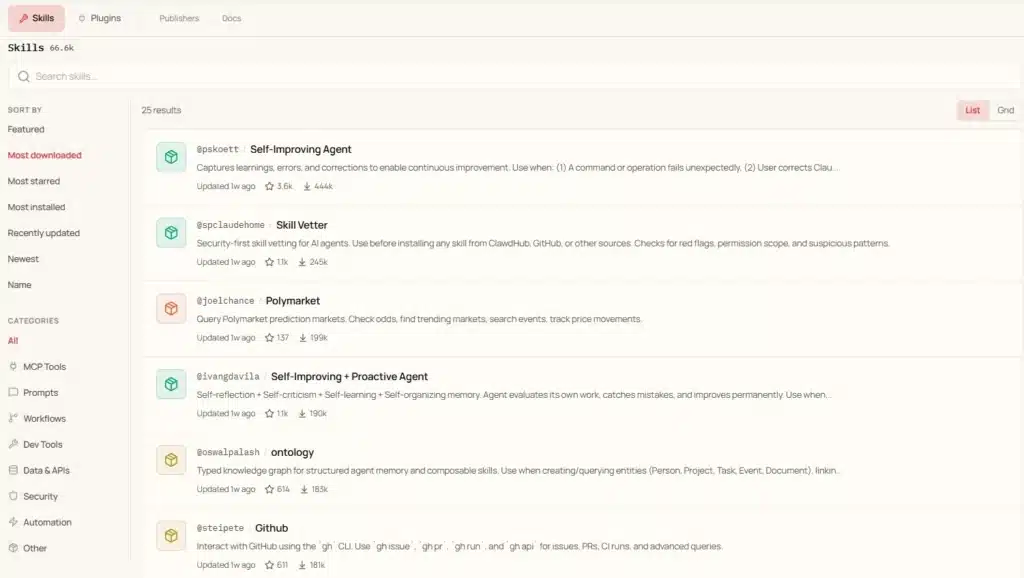This screenshot has width=1024, height=578.
Task: Click star icon showing 611
Action: [269, 566]
